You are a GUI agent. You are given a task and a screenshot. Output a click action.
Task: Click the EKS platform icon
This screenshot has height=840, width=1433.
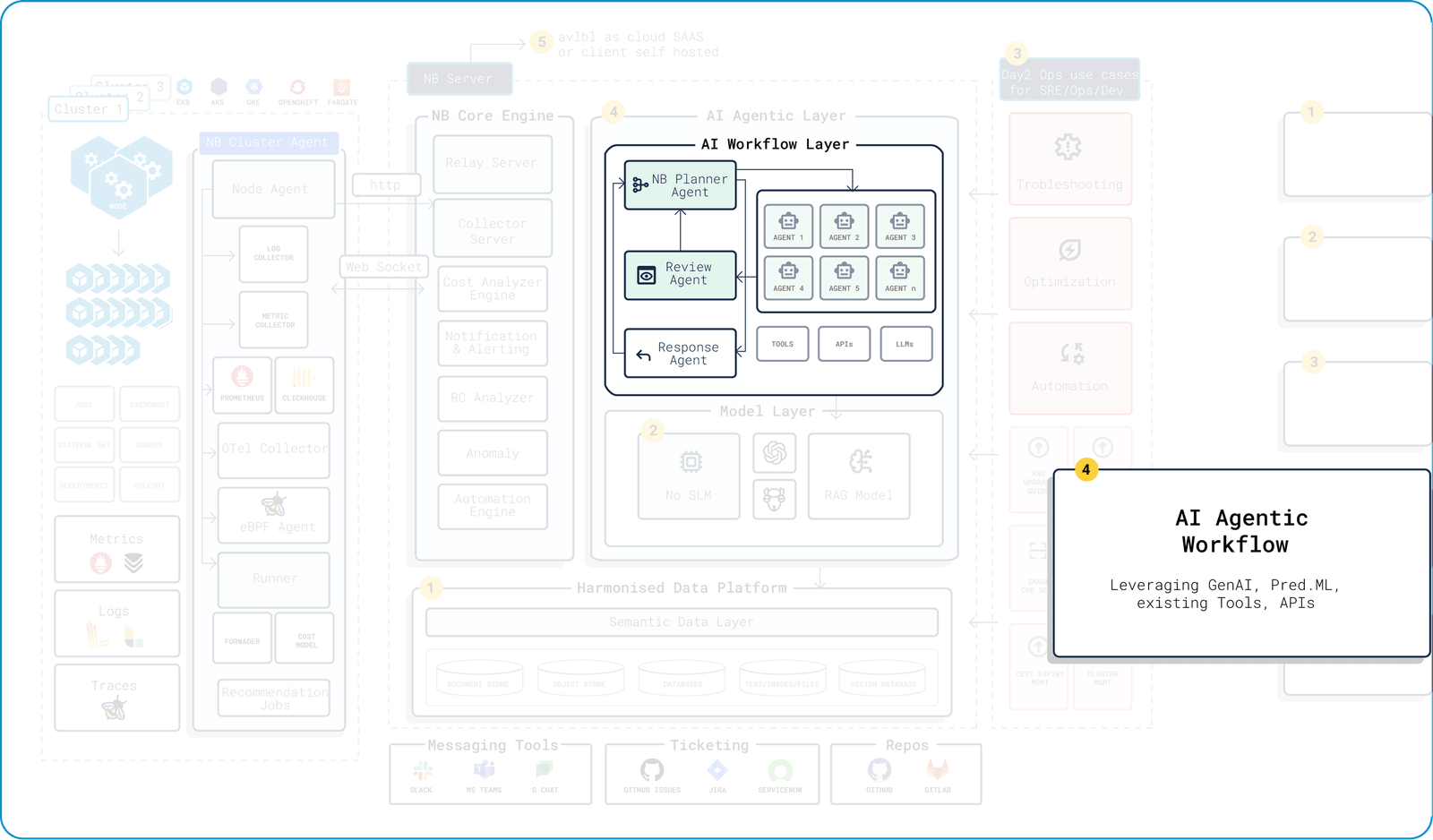coord(184,87)
